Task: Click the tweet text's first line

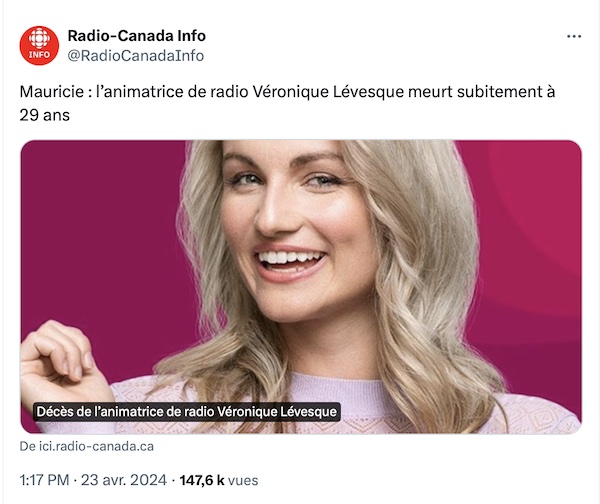Action: (x=287, y=92)
